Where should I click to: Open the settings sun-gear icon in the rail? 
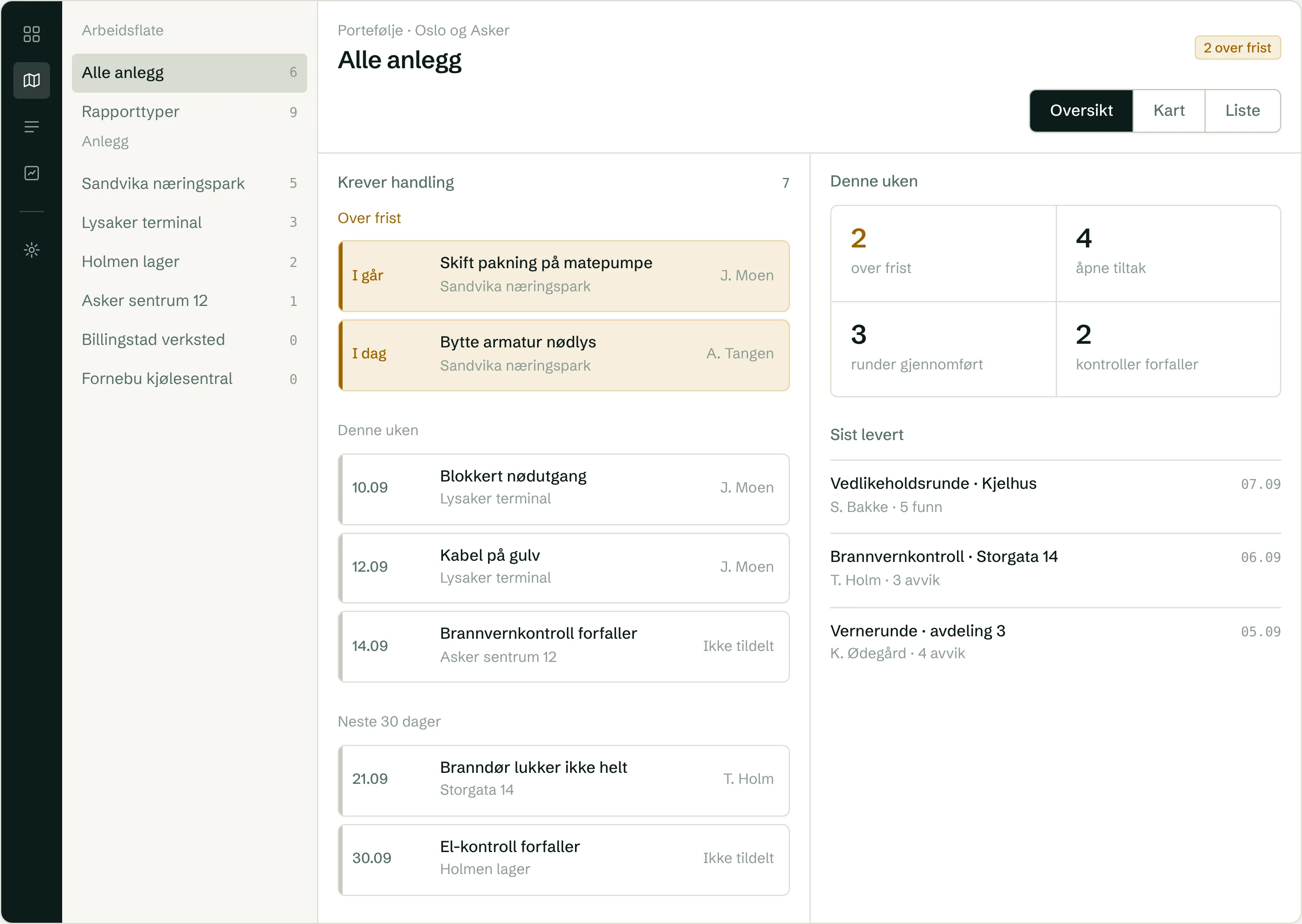coord(31,249)
